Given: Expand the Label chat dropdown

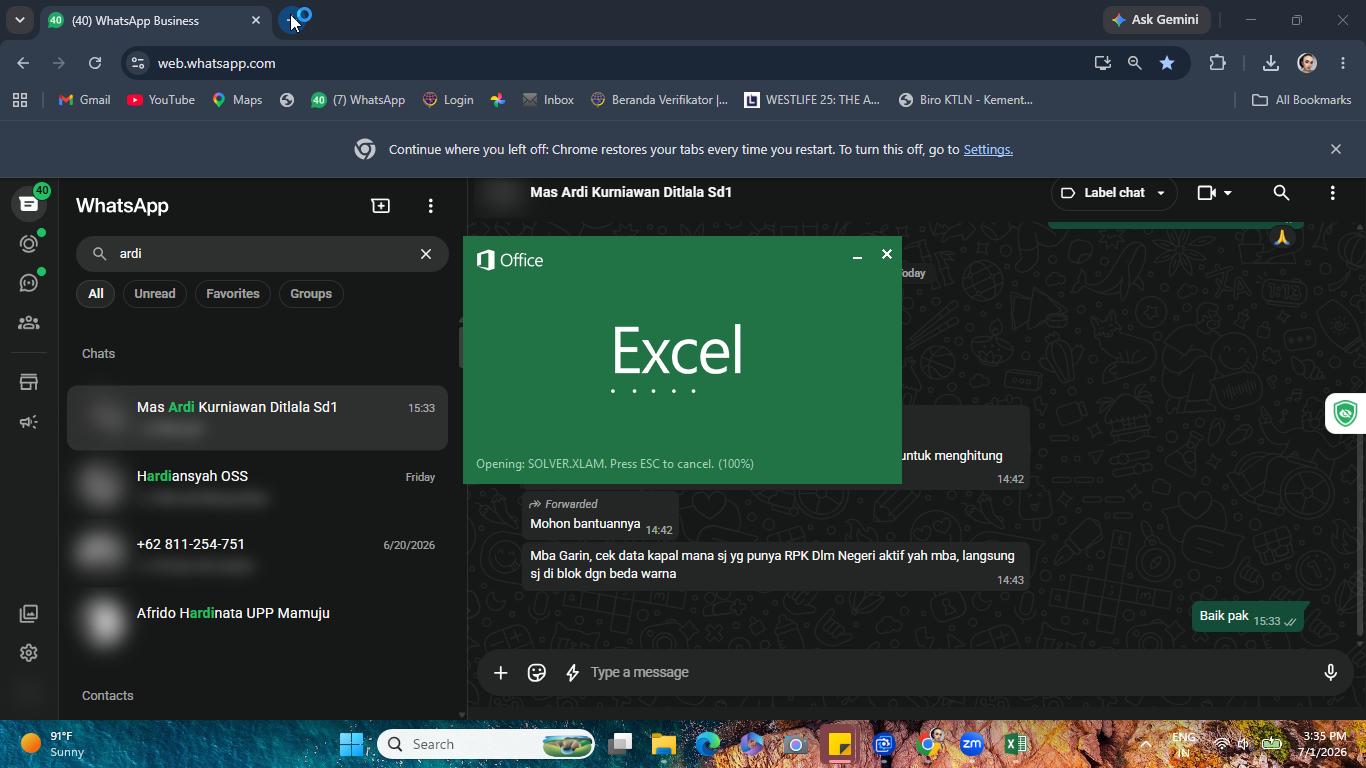Looking at the screenshot, I should click(x=1113, y=193).
